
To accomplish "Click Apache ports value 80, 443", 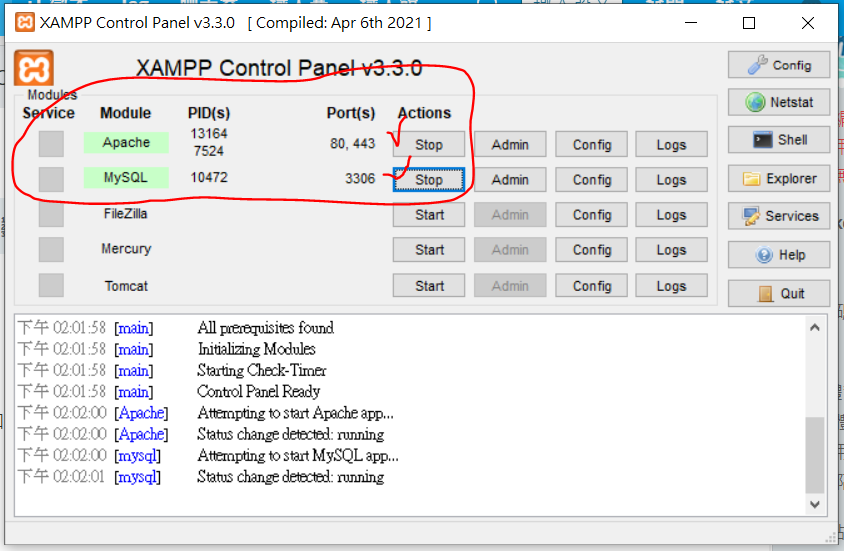I will [353, 144].
